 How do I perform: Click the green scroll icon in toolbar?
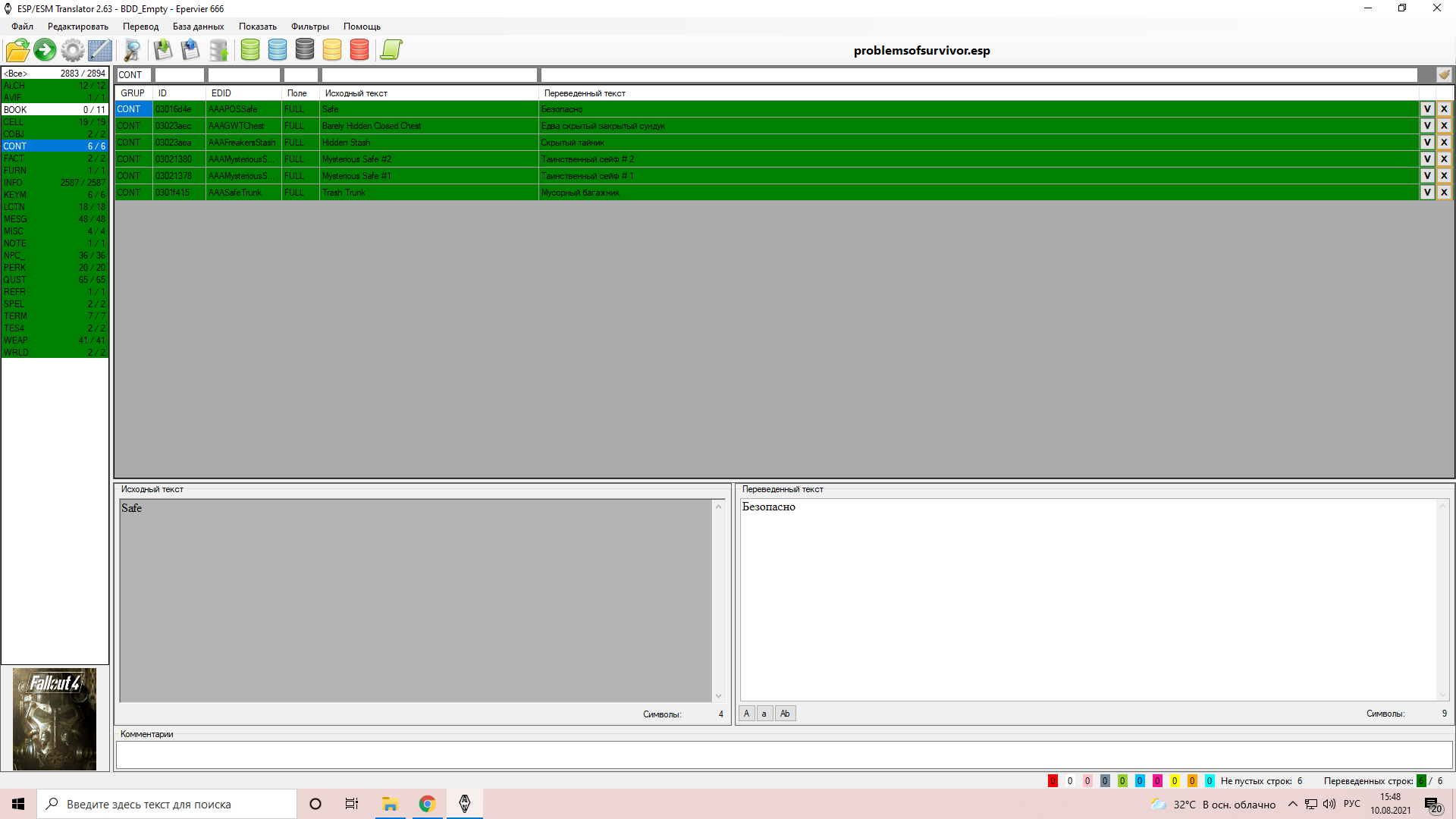[391, 50]
